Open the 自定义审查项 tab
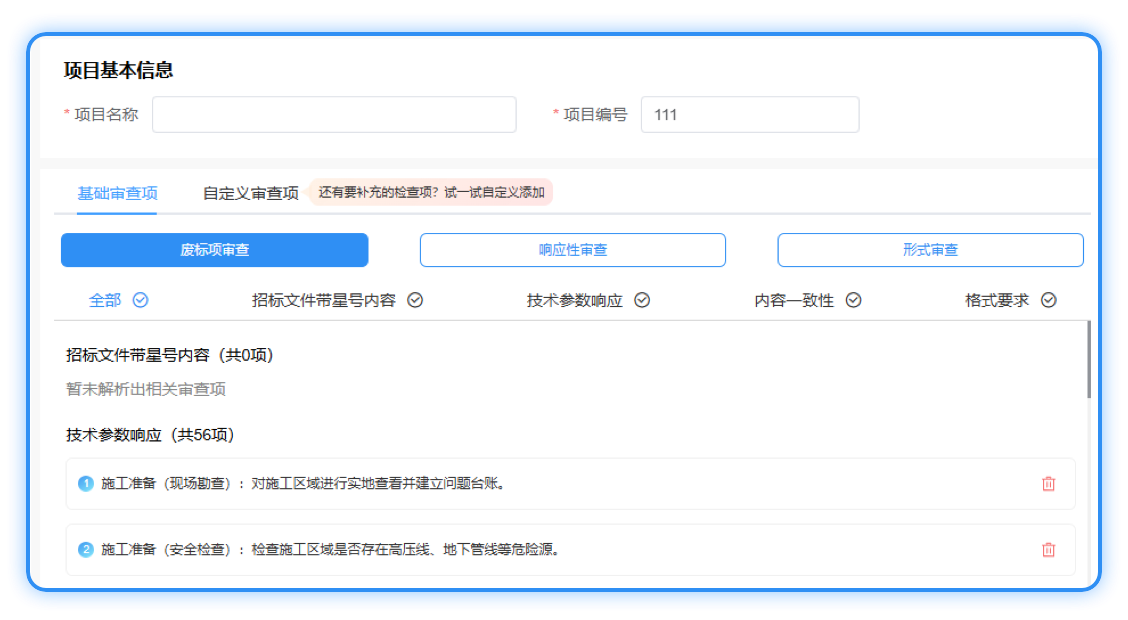The width and height of the screenshot is (1128, 620). tap(250, 193)
